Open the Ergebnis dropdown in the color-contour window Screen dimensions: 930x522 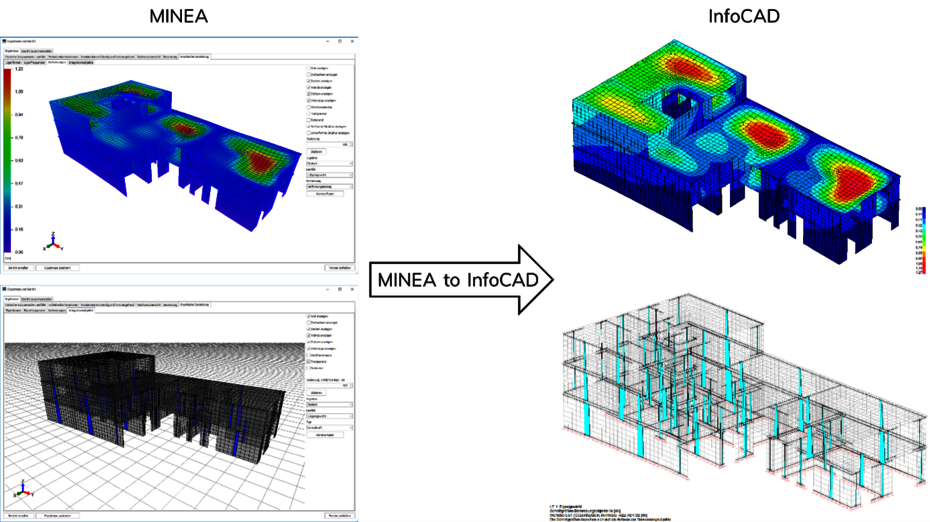pos(329,163)
